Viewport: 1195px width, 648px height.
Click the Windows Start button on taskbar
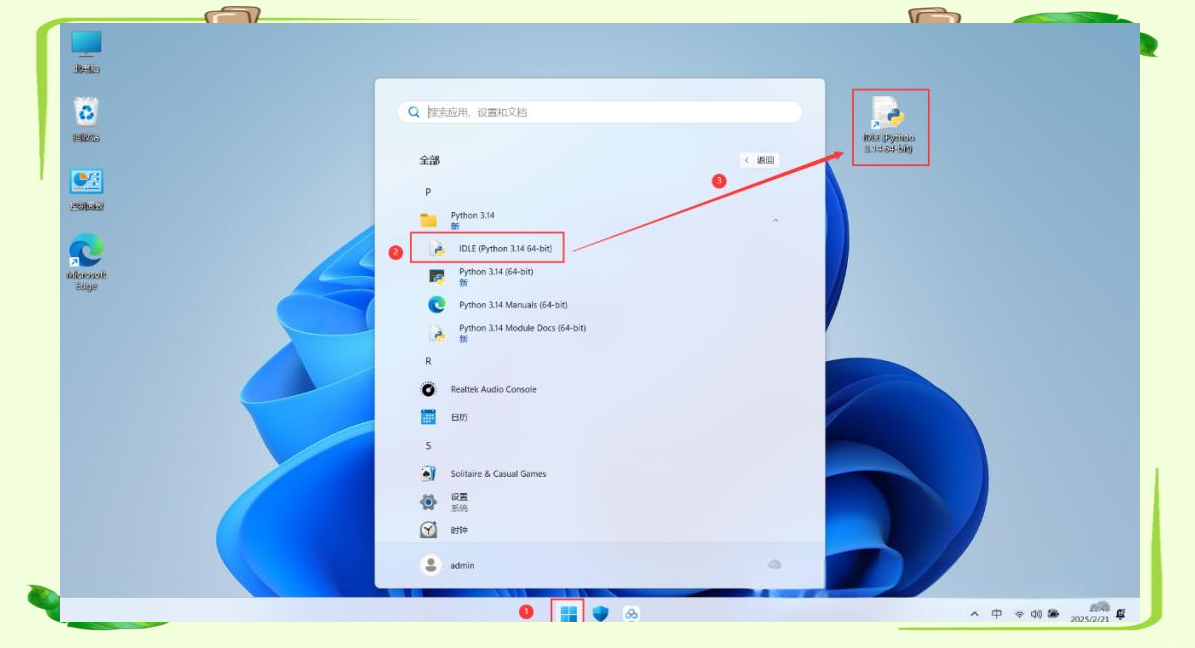click(x=568, y=614)
